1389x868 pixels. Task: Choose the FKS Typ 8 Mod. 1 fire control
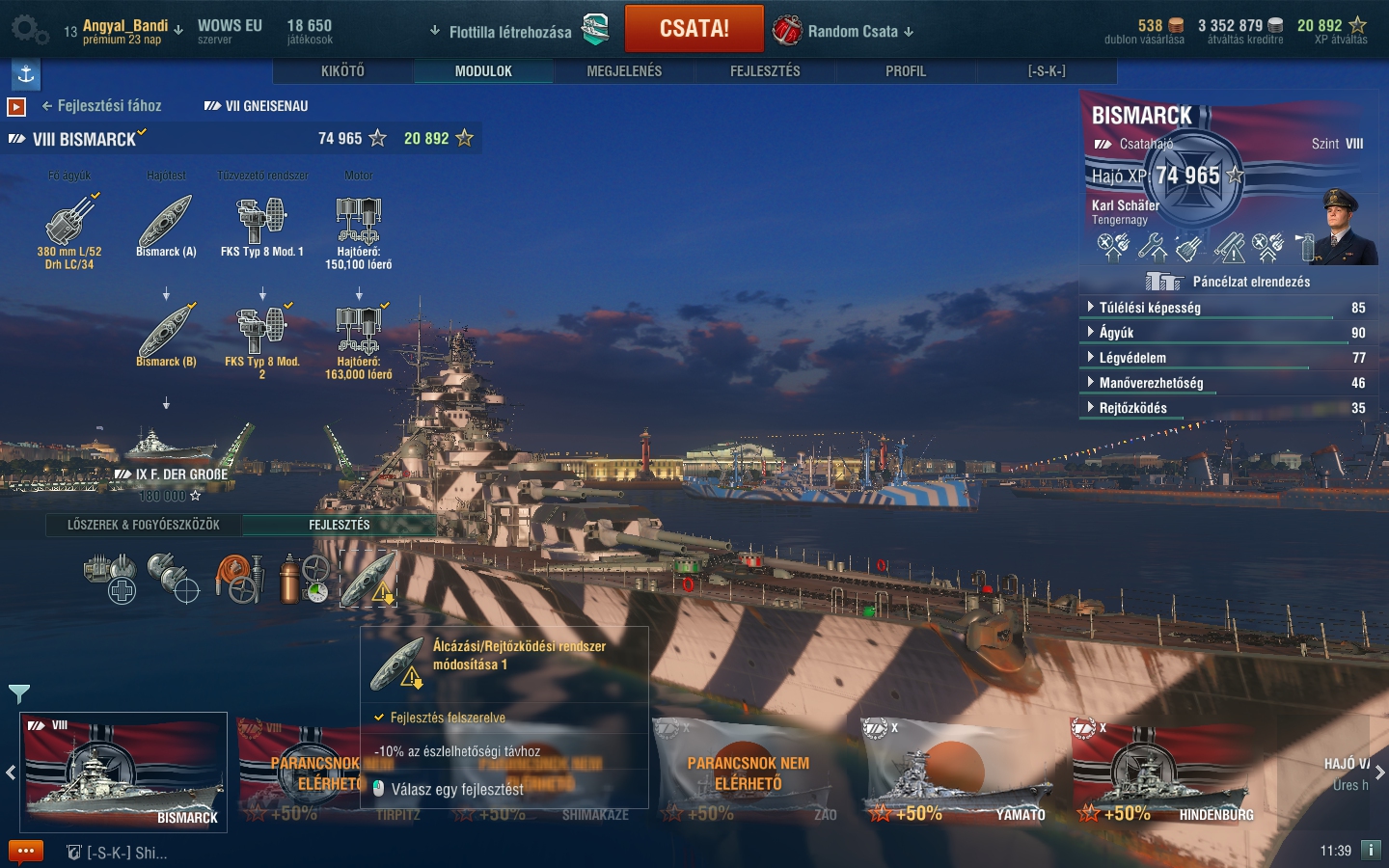coord(262,227)
